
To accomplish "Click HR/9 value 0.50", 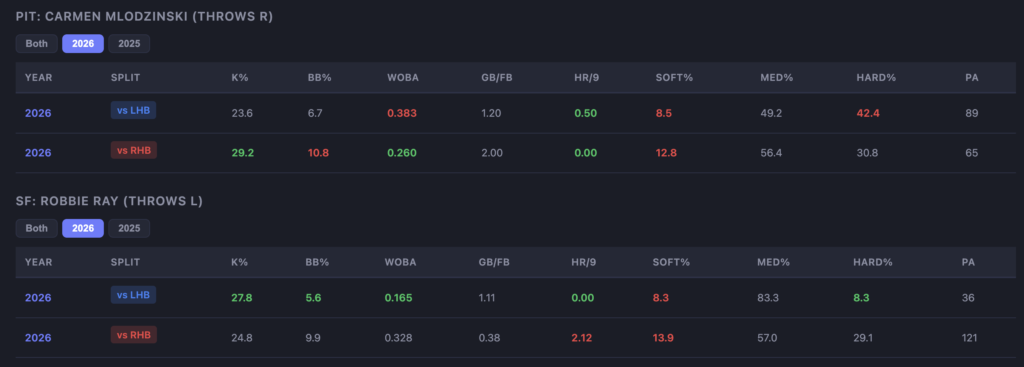I will tap(585, 113).
